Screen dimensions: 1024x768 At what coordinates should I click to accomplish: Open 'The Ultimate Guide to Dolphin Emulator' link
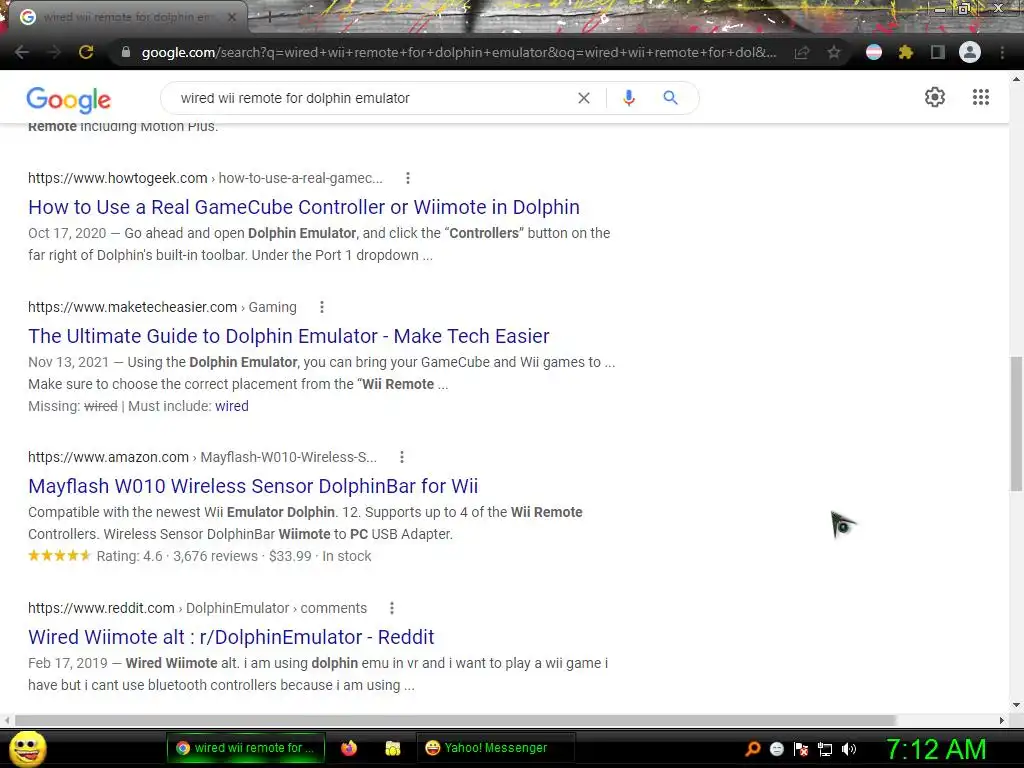tap(289, 336)
